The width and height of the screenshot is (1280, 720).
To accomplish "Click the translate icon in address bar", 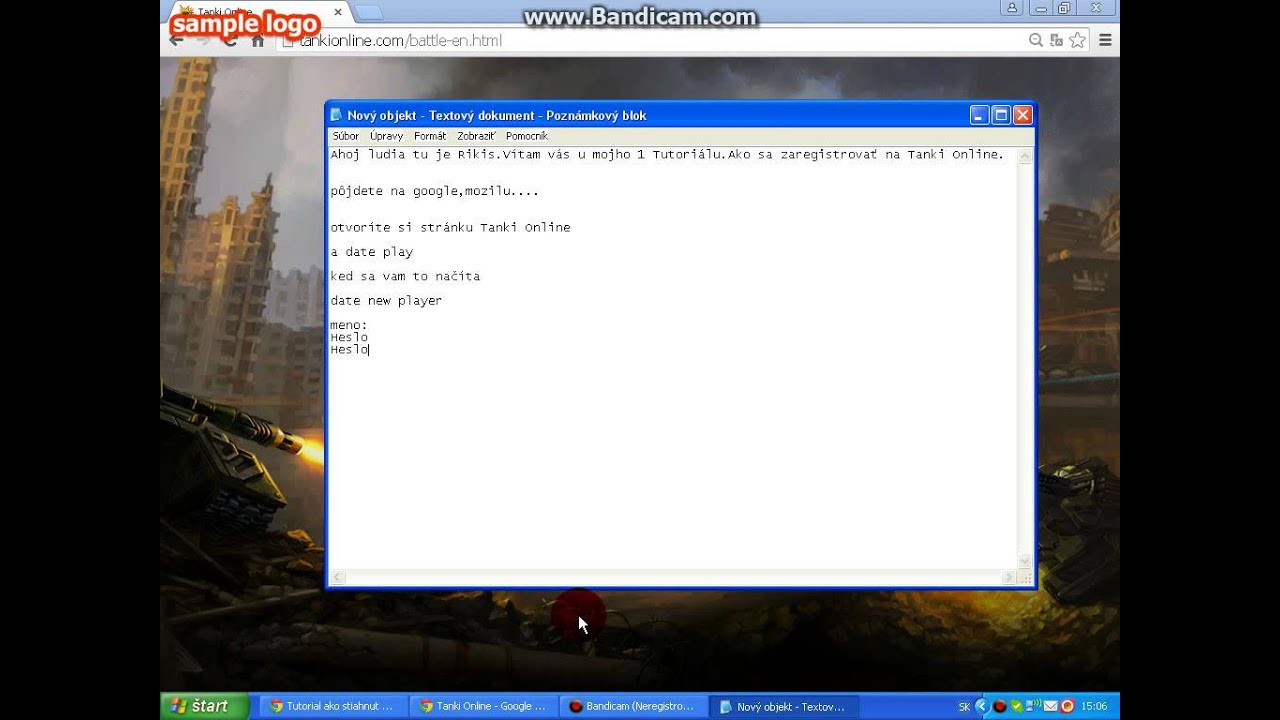I will point(1057,40).
